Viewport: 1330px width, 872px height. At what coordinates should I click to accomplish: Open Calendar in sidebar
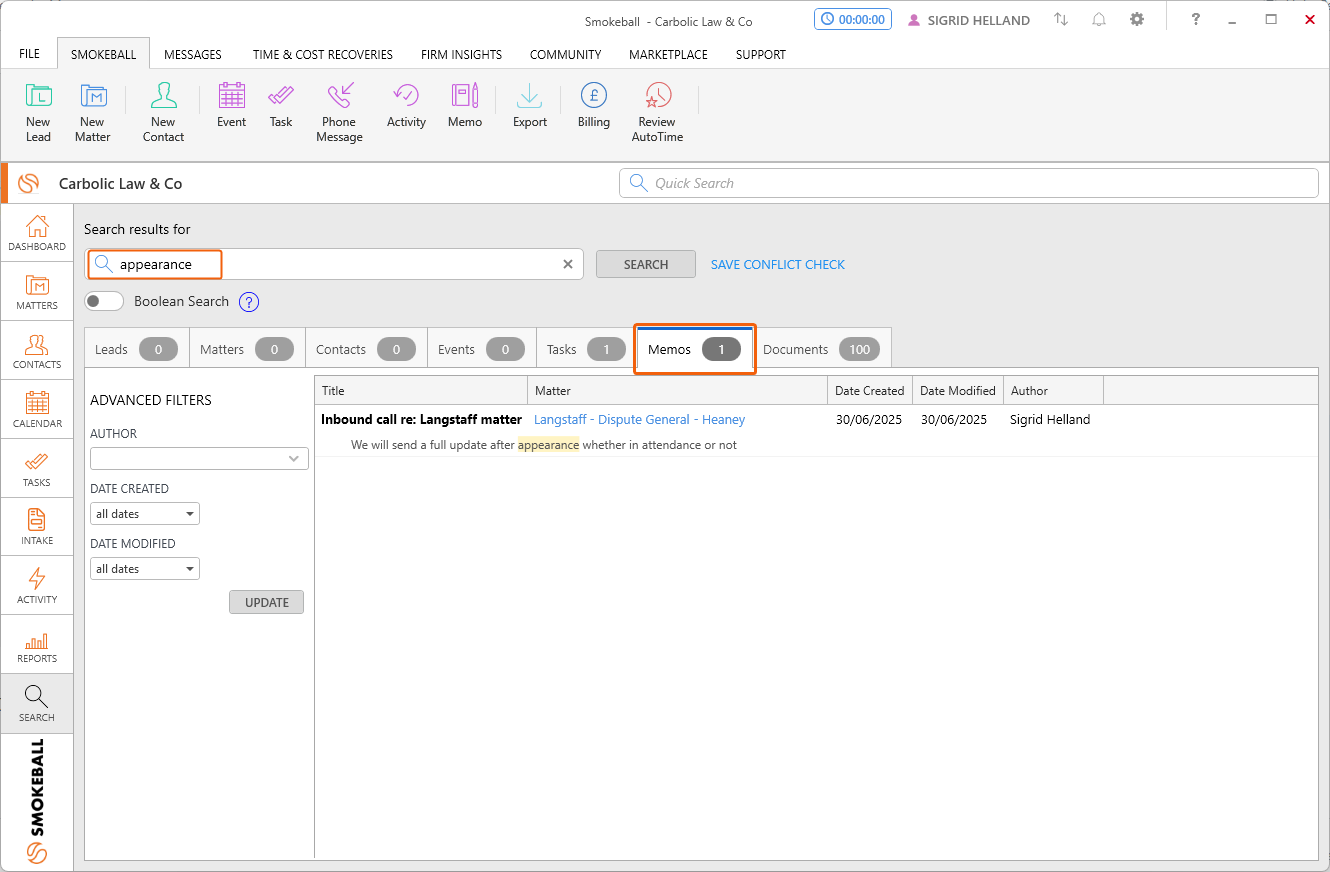pos(37,410)
